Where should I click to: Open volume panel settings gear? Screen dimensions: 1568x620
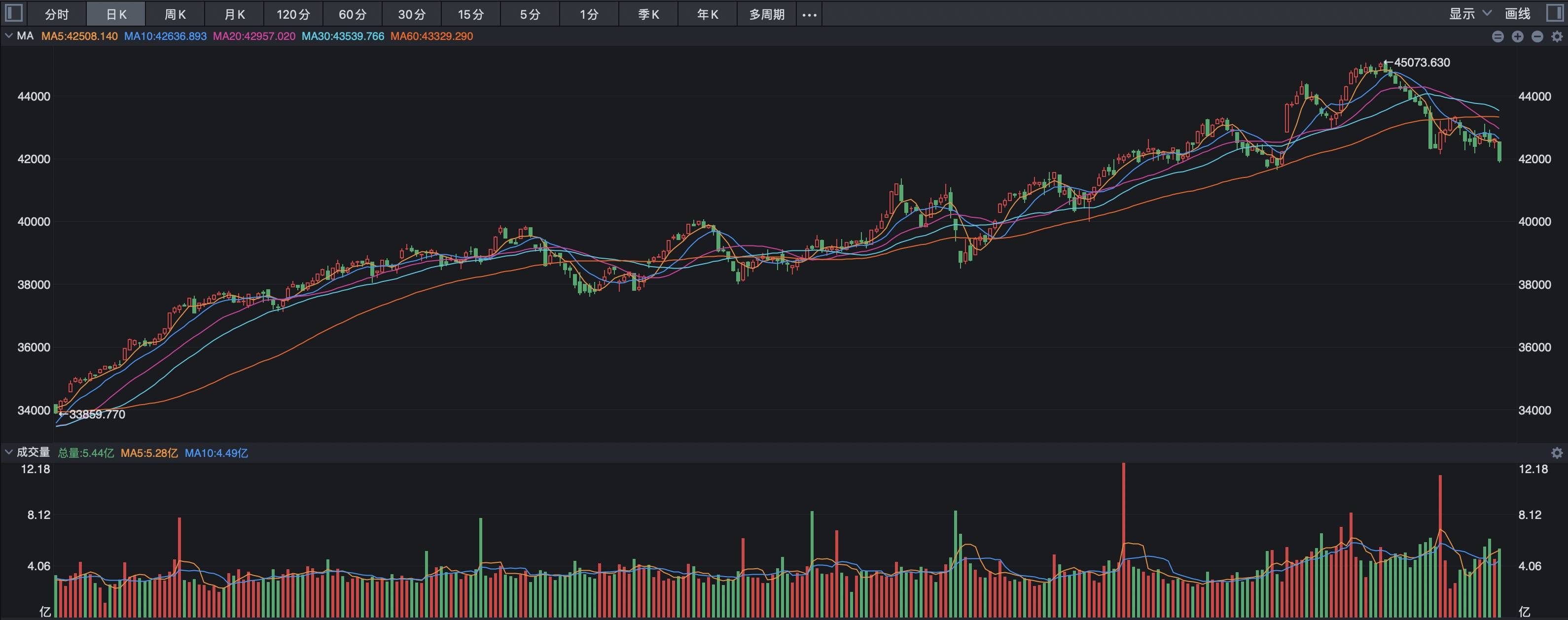pyautogui.click(x=1557, y=453)
